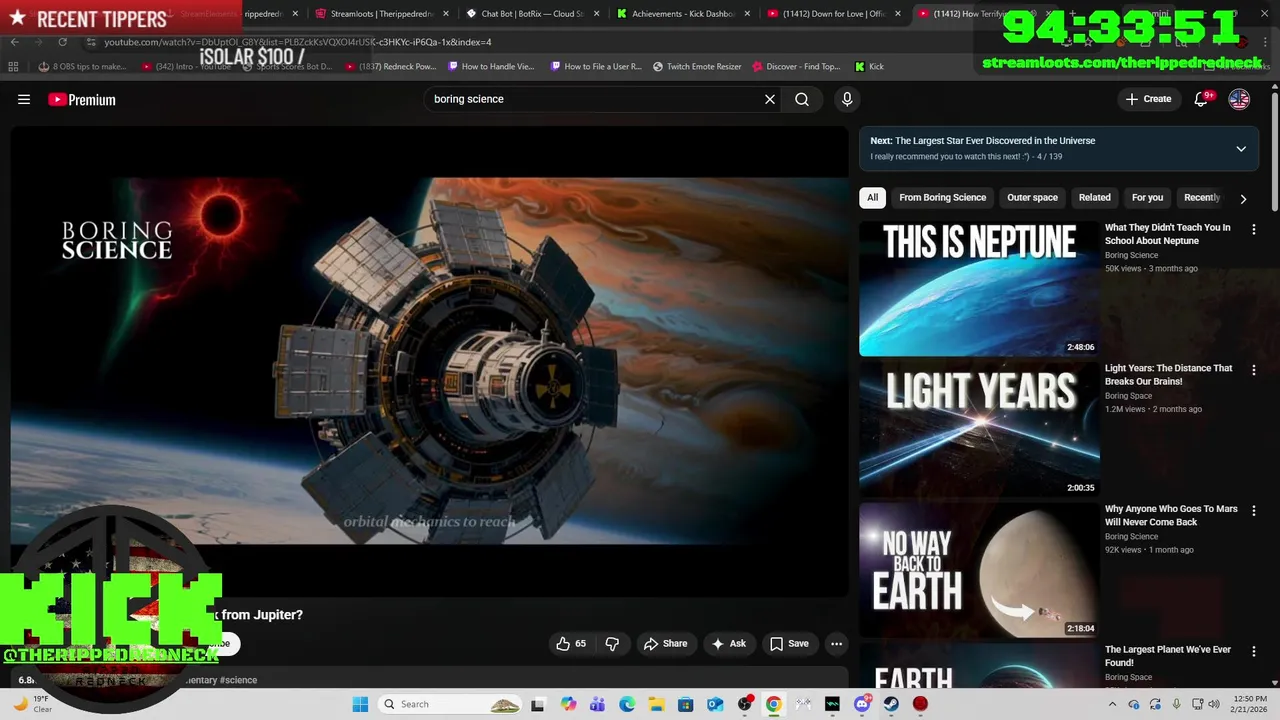1280x720 pixels.
Task: Select the For you filter chip
Action: pos(1147,198)
